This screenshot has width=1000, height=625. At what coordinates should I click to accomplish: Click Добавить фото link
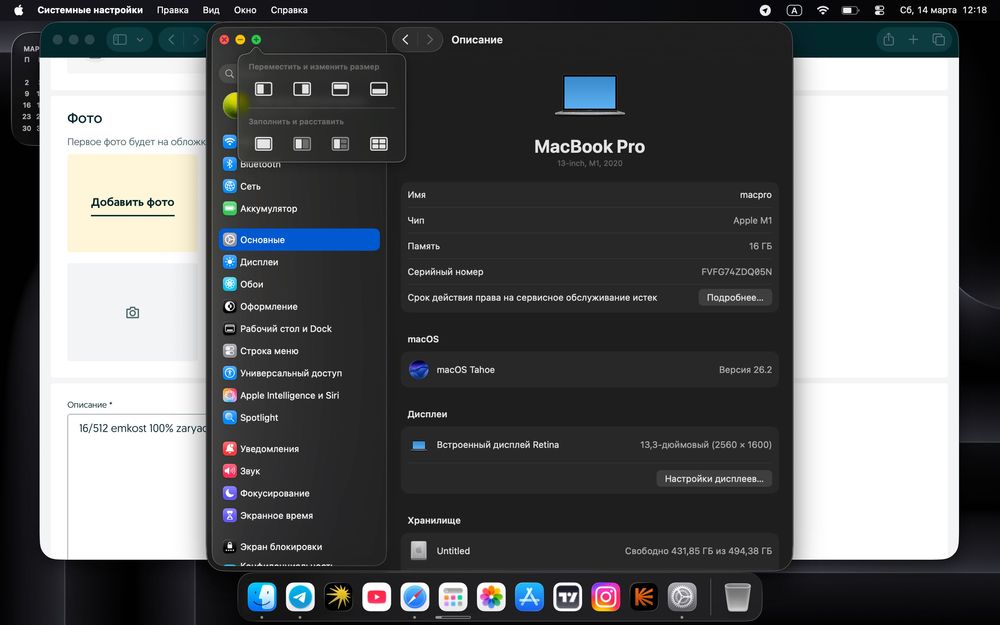[132, 202]
